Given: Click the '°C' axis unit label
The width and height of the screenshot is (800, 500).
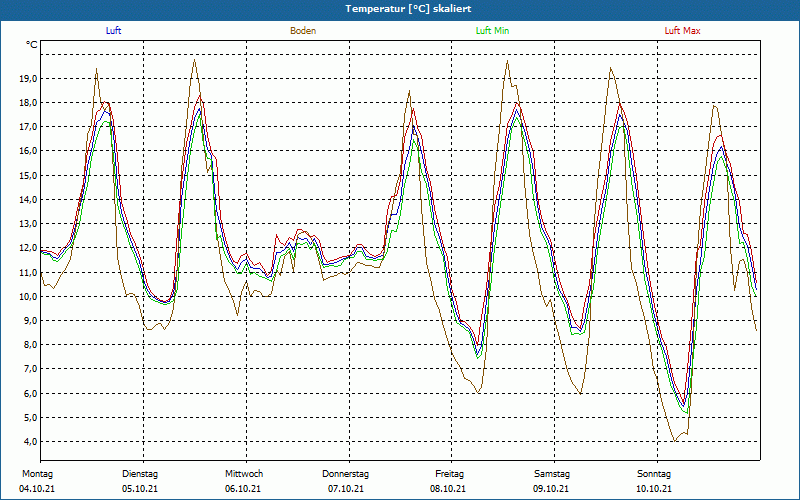Looking at the screenshot, I should tap(32, 45).
